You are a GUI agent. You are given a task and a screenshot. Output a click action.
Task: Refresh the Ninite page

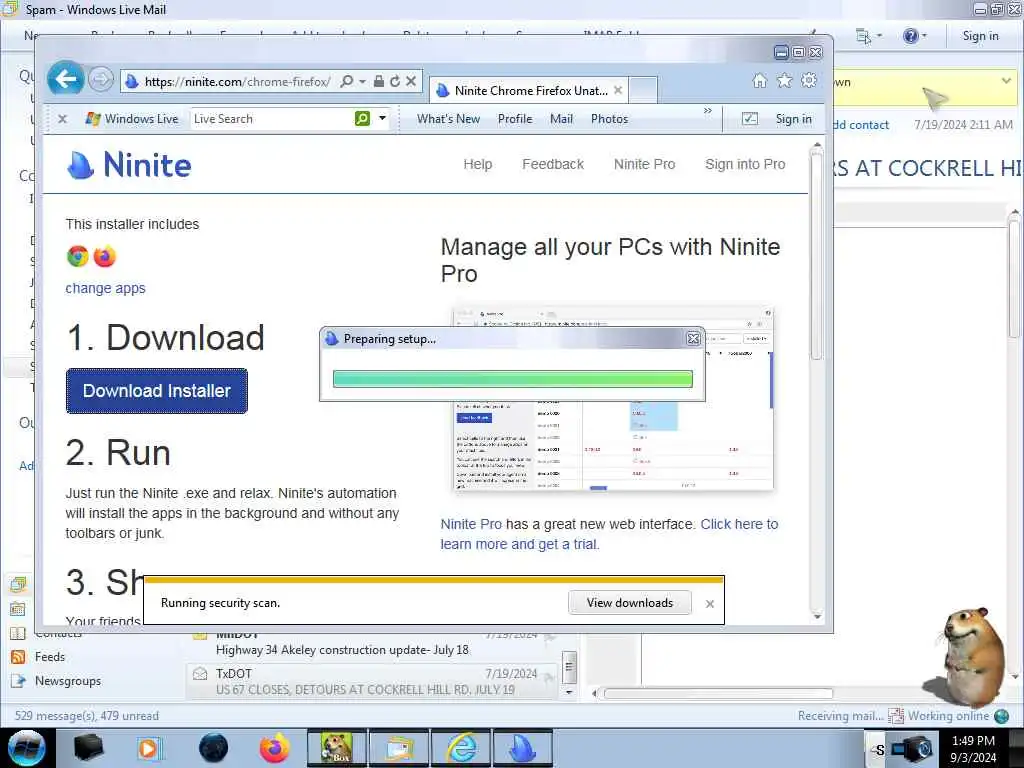pos(394,81)
